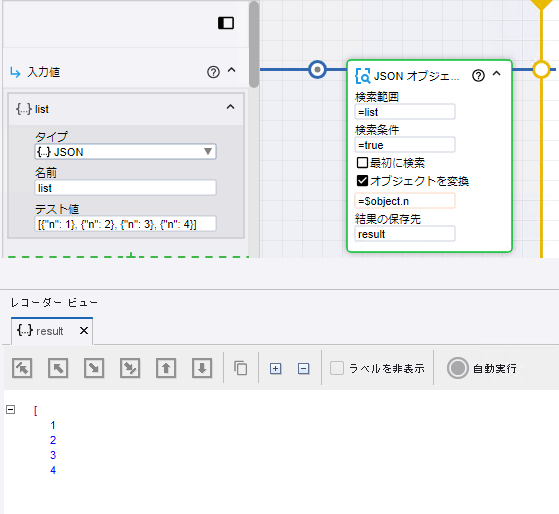Viewport: 559px width, 514px height.
Task: Select value 4 in result tree
Action: tap(53, 470)
